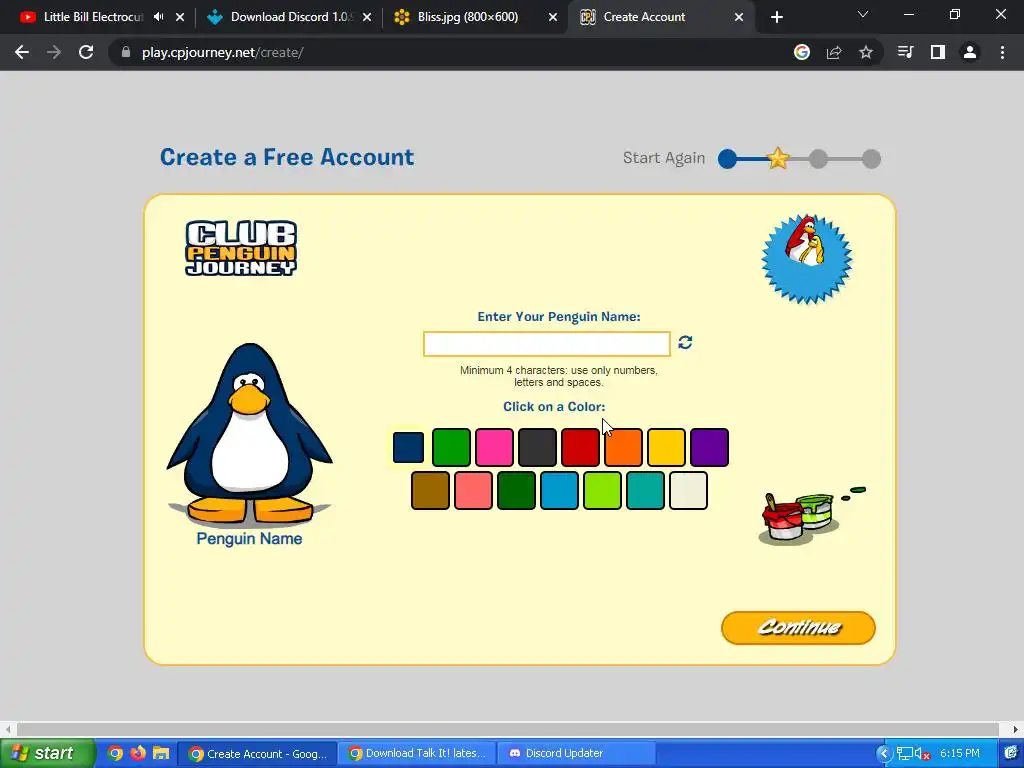This screenshot has width=1024, height=768.
Task: Click the Enter Your Penguin Name field
Action: point(547,344)
